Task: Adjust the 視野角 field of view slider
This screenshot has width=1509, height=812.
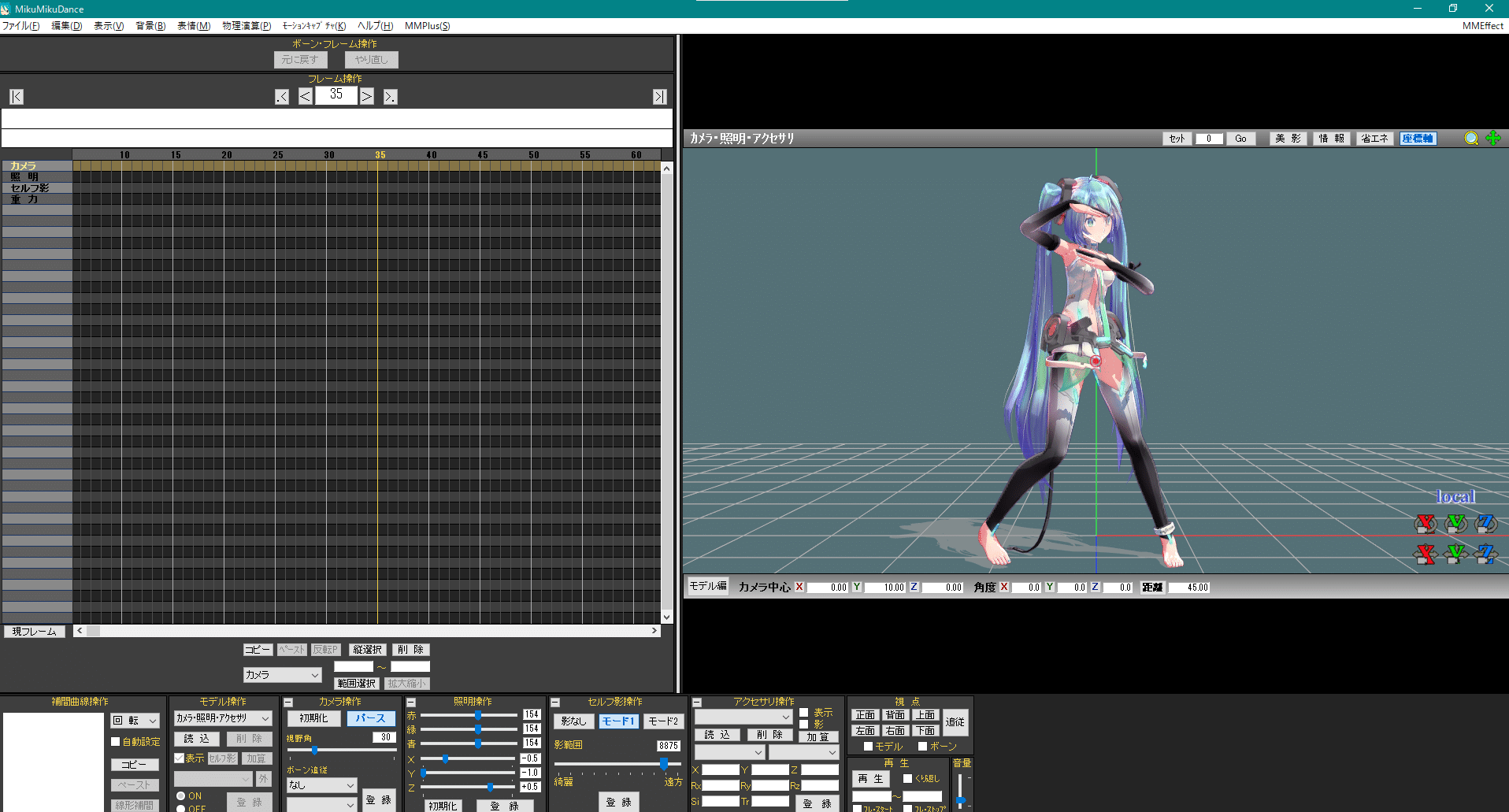Action: coord(315,751)
